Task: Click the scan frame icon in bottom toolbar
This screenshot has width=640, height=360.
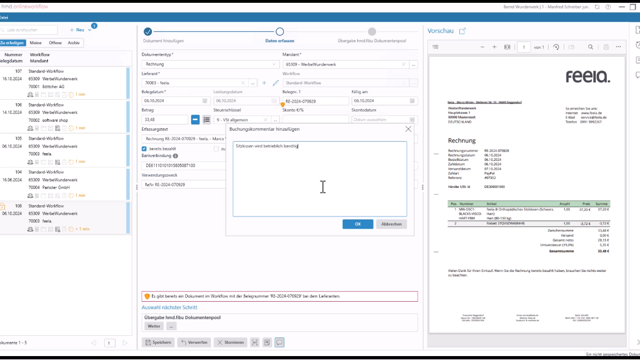Action: pyautogui.click(x=255, y=342)
